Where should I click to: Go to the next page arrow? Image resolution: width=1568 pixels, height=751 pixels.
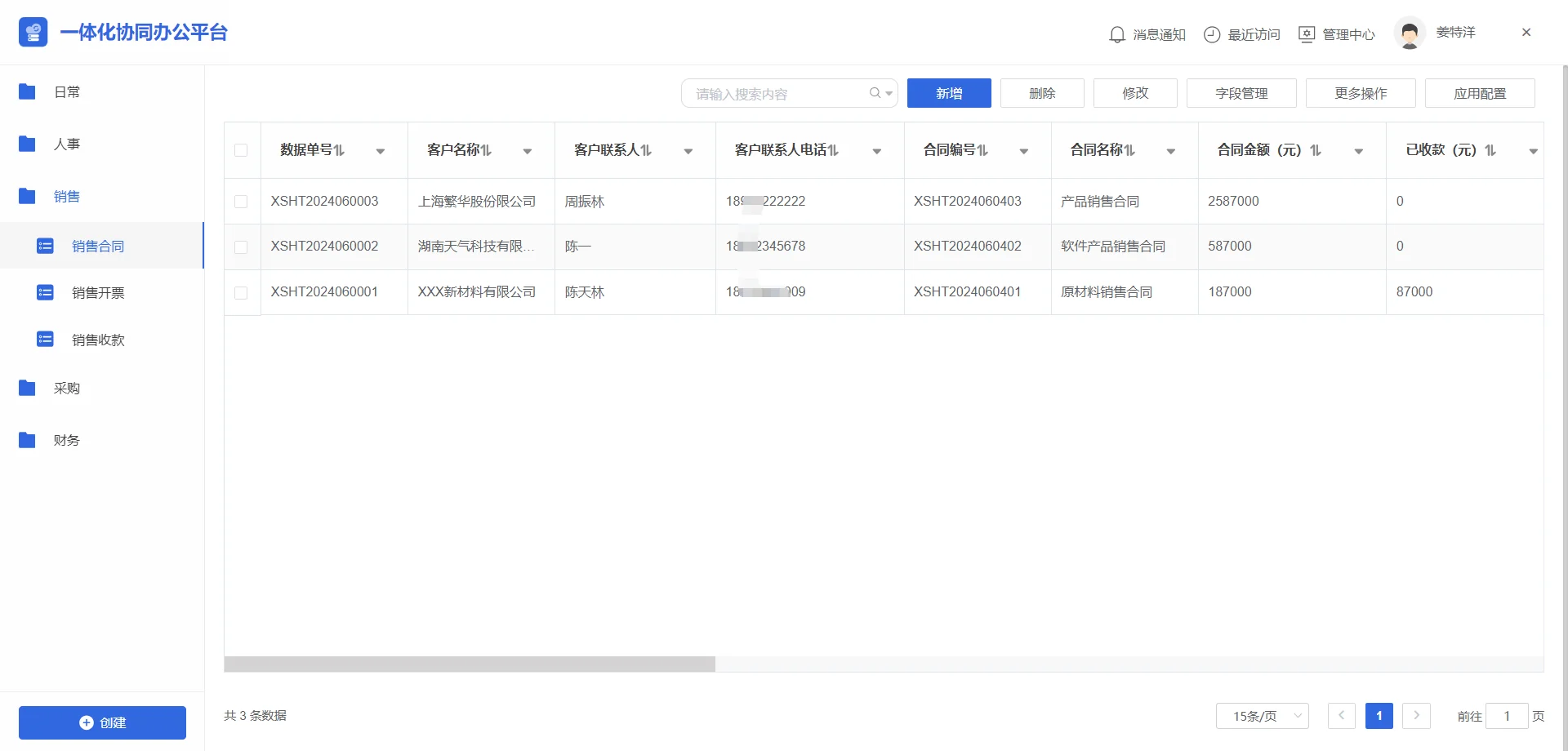[1416, 716]
